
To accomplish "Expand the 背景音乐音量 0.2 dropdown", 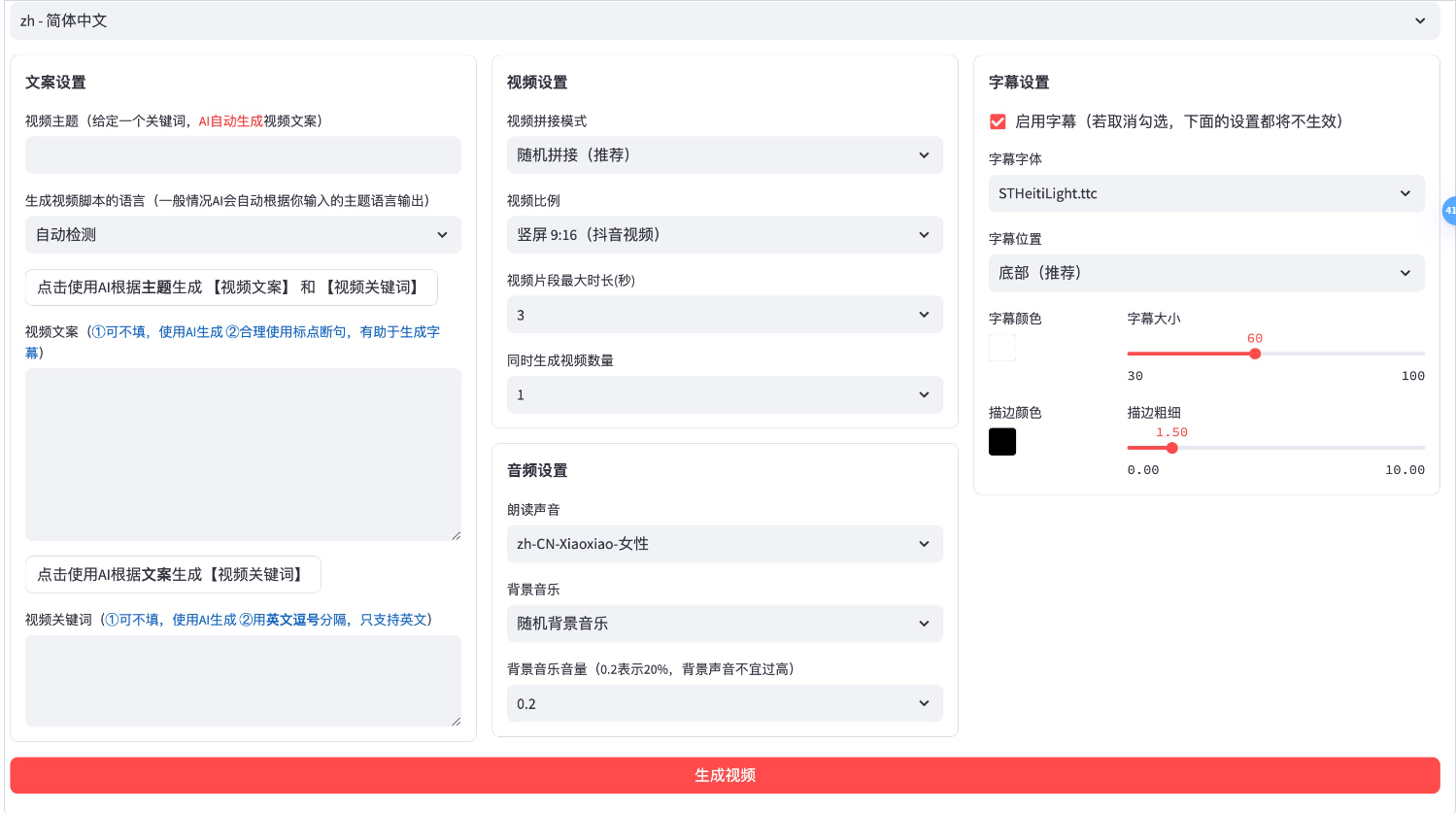I will tap(724, 704).
